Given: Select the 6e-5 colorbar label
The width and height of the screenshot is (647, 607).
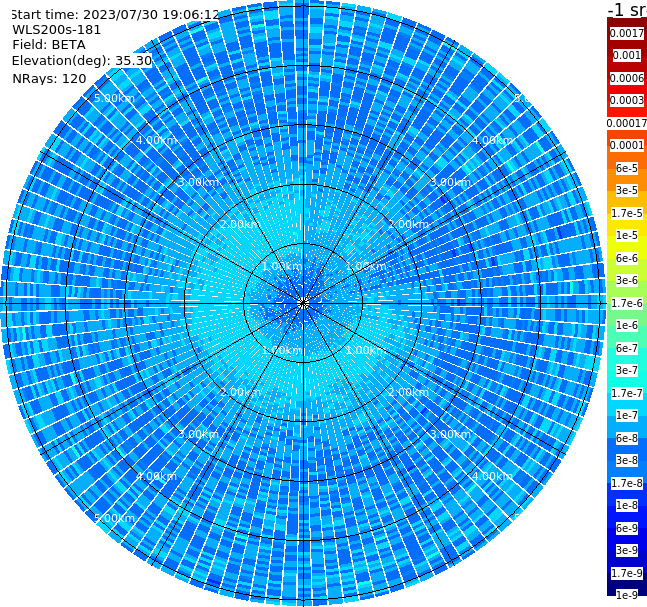Looking at the screenshot, I should click(x=627, y=168).
